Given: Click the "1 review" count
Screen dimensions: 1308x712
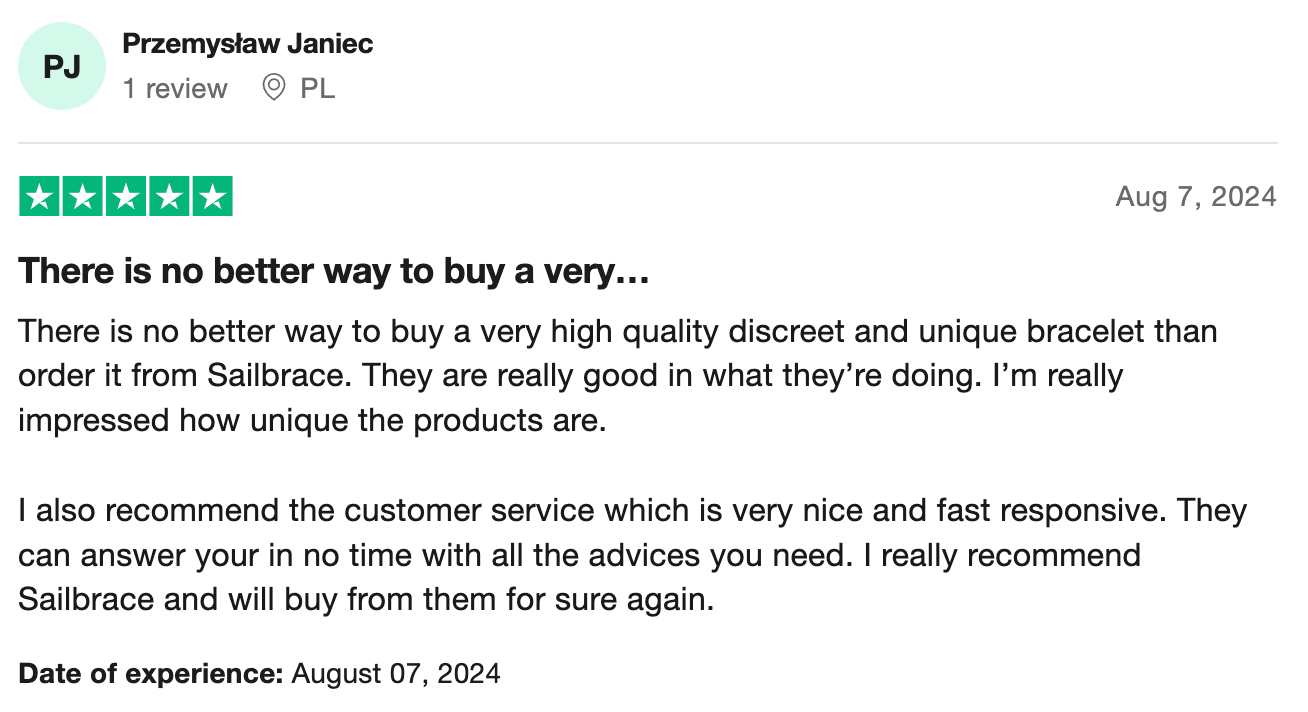Looking at the screenshot, I should [x=175, y=89].
